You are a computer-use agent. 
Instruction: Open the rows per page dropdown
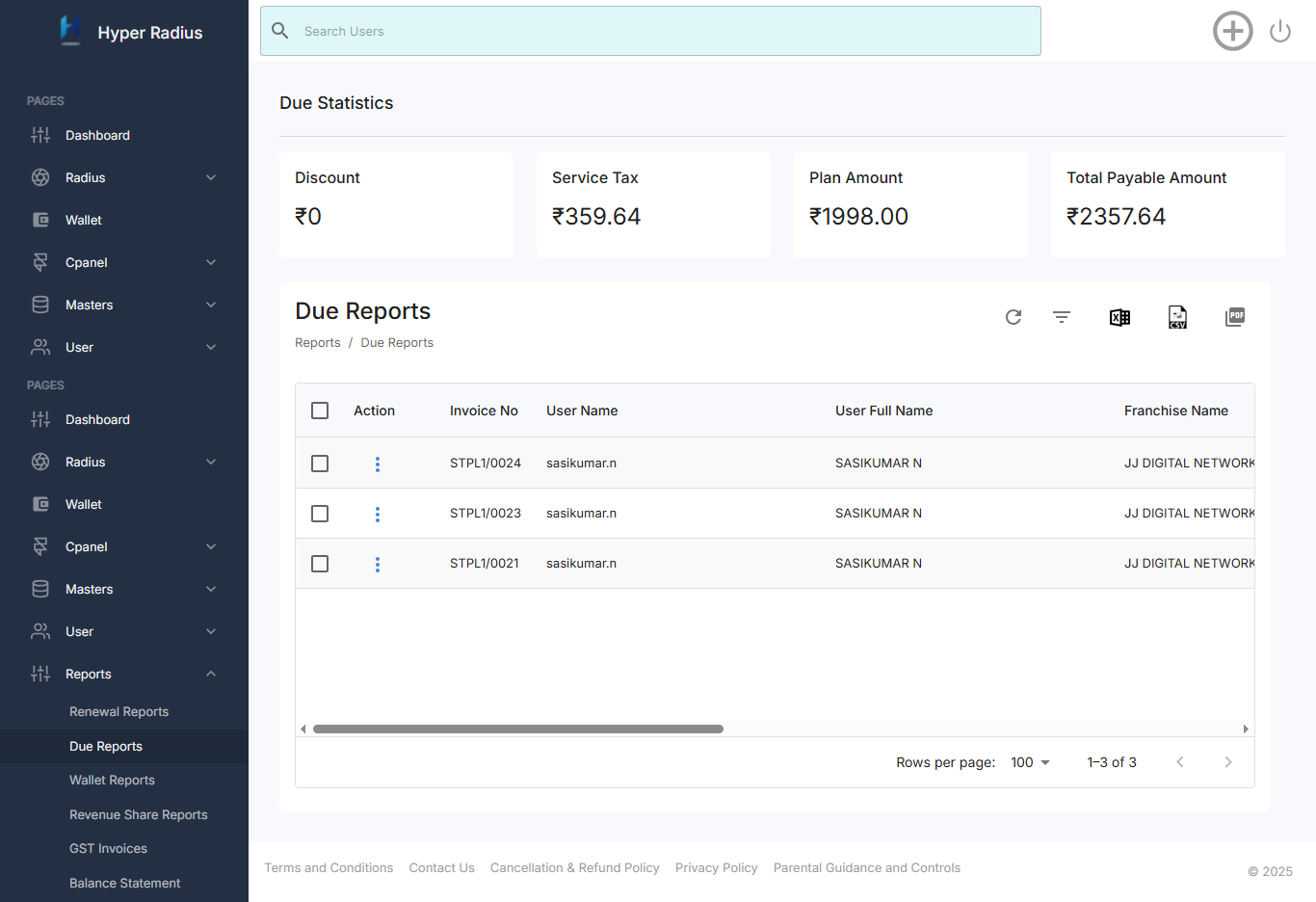tap(1031, 762)
